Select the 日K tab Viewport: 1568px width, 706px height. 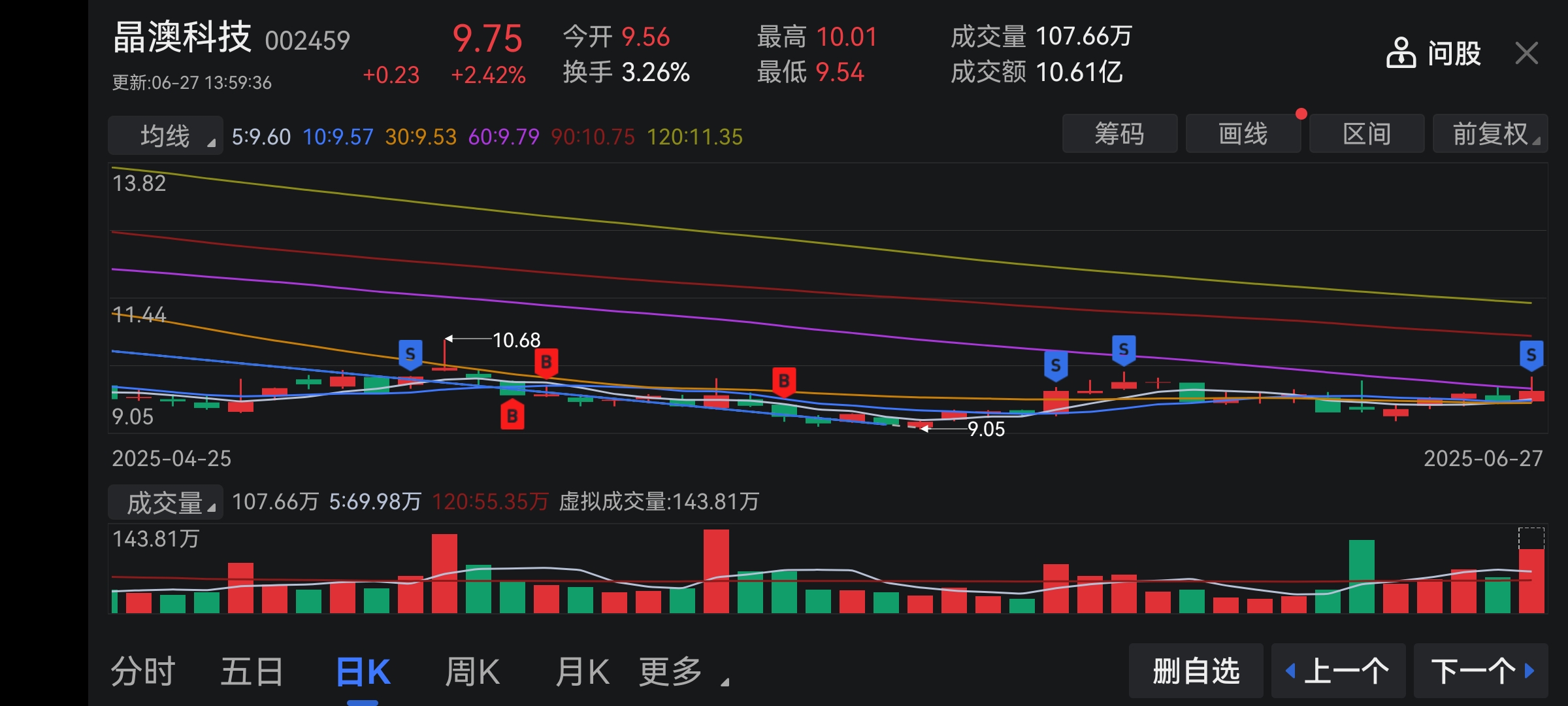click(x=363, y=672)
